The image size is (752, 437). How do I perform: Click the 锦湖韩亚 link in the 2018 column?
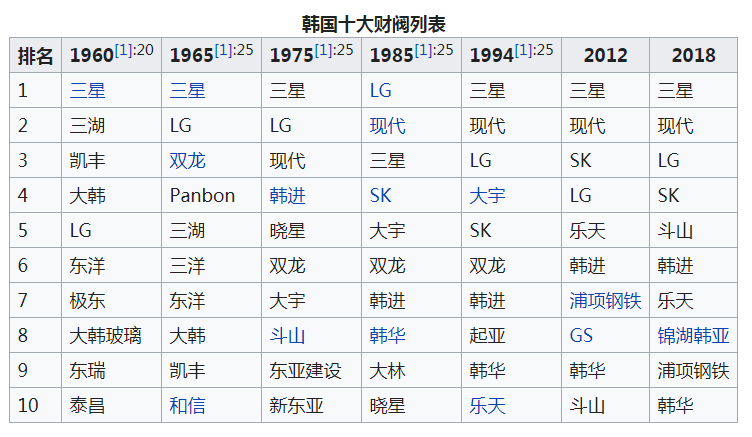693,336
